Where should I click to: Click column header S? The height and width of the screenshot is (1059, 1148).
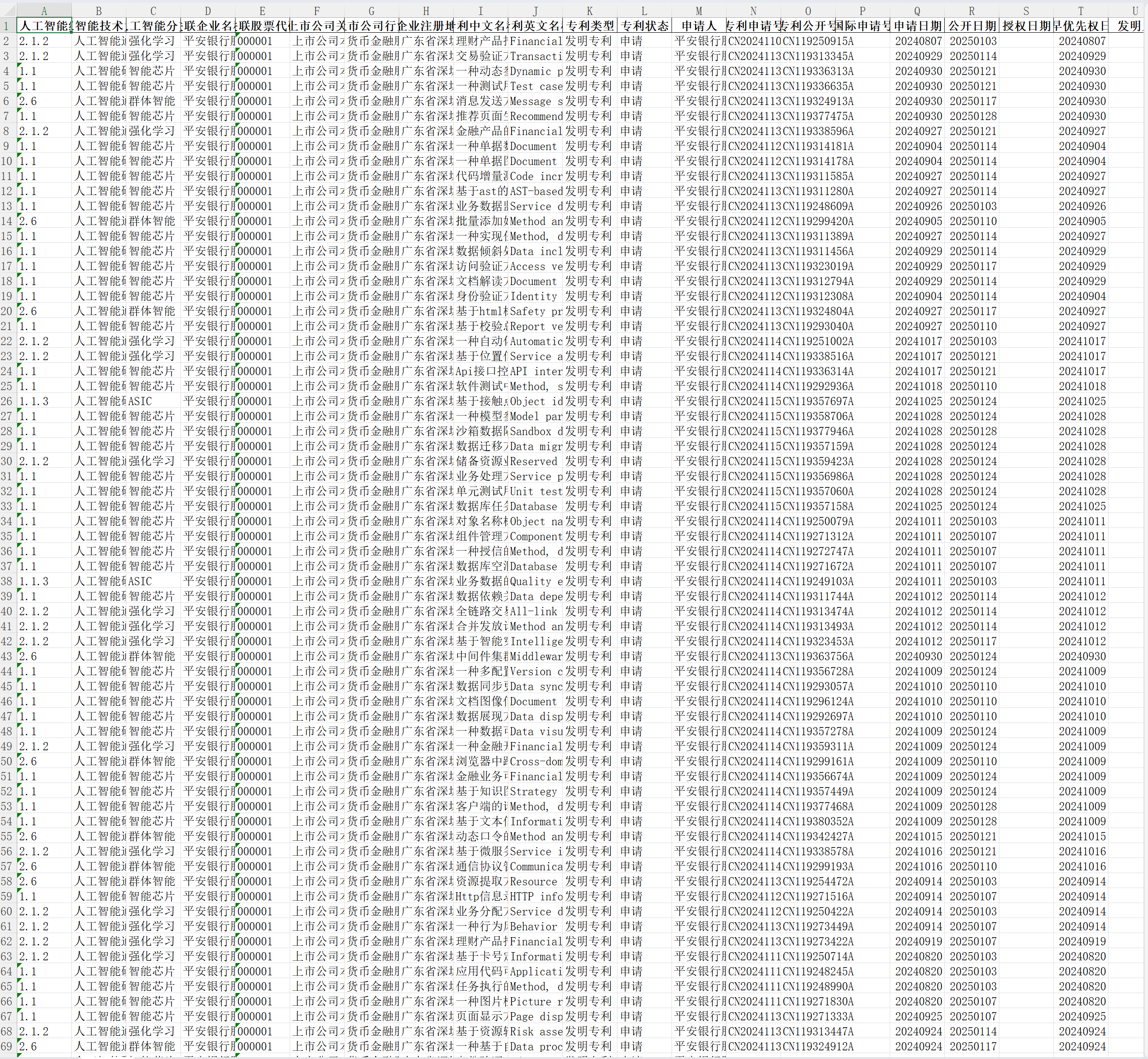(1026, 10)
